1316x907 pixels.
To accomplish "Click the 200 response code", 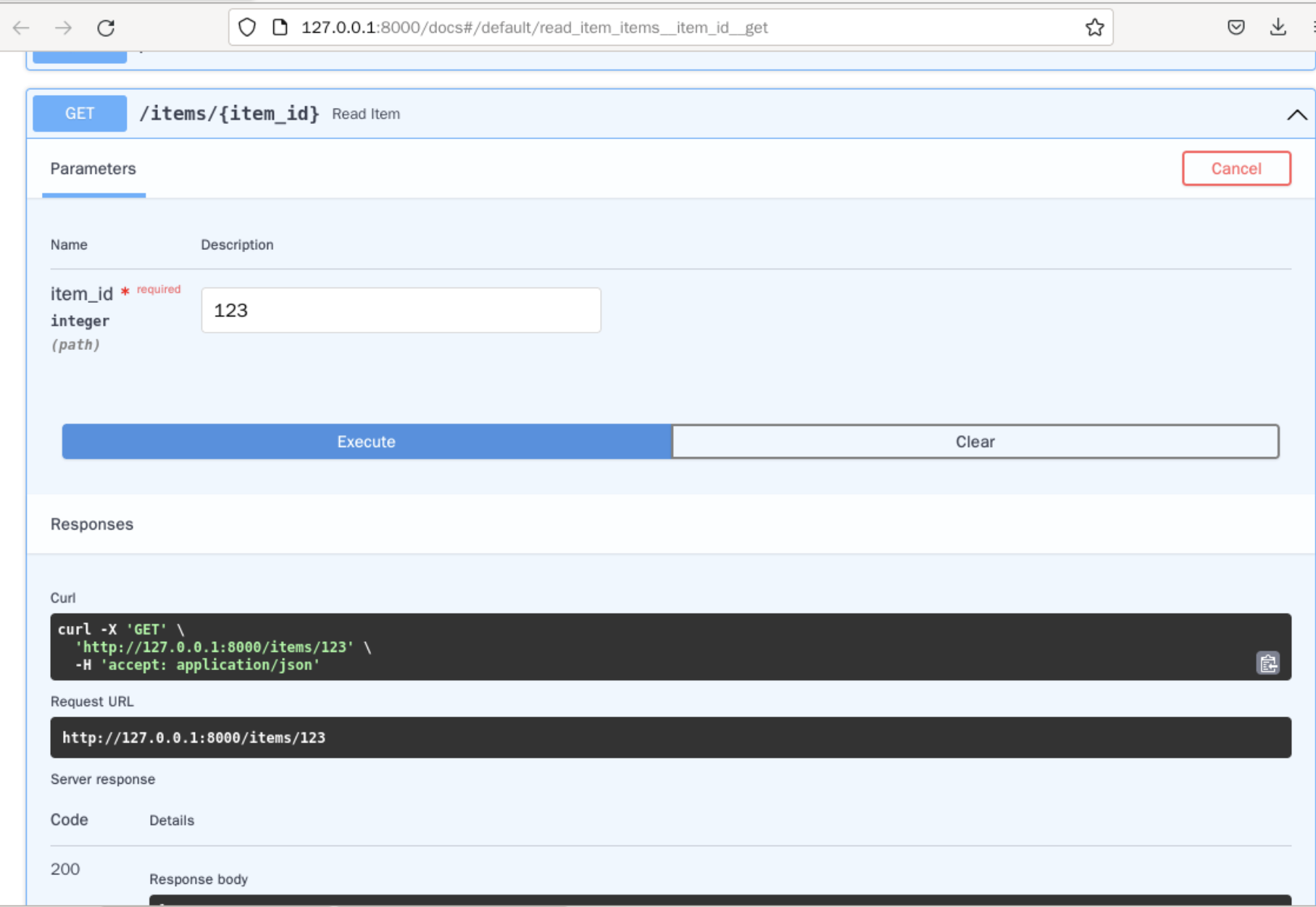I will tap(65, 869).
